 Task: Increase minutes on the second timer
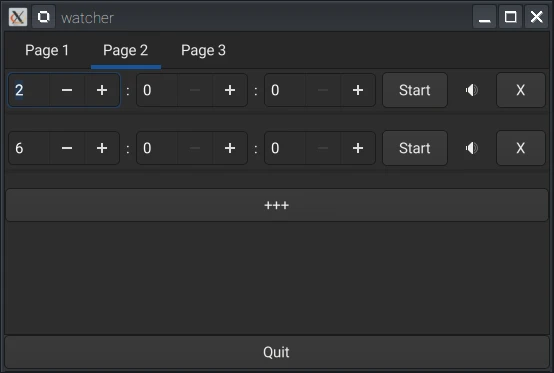(x=230, y=148)
